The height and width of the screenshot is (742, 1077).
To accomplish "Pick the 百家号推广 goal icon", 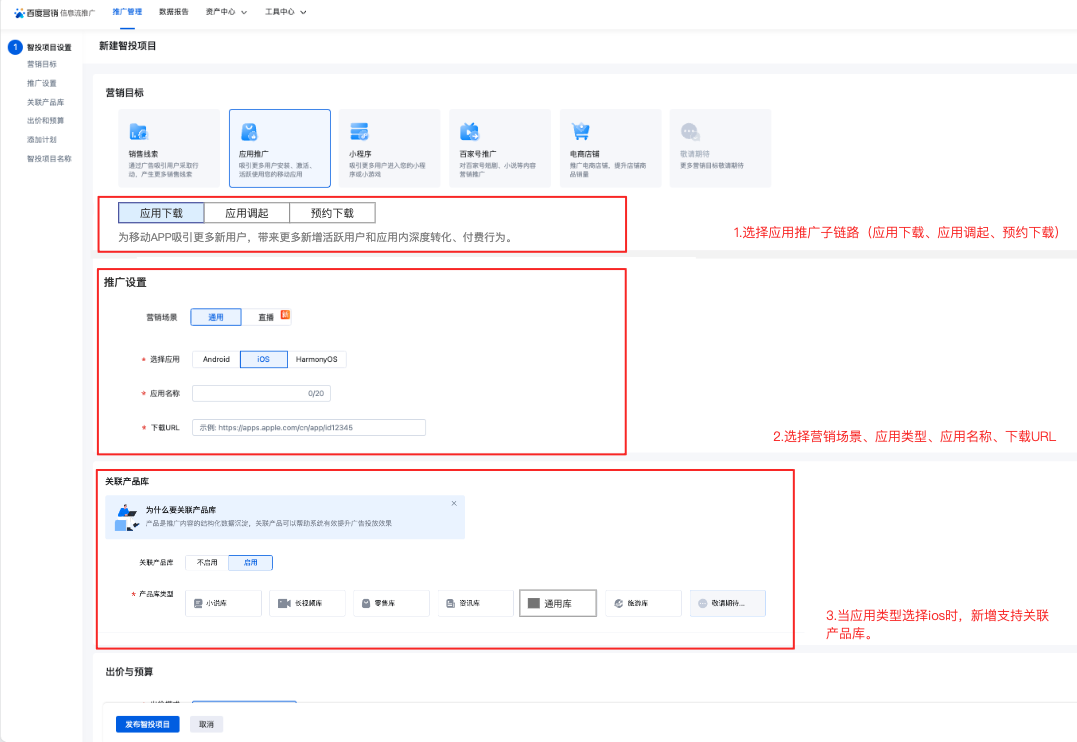I will click(469, 131).
